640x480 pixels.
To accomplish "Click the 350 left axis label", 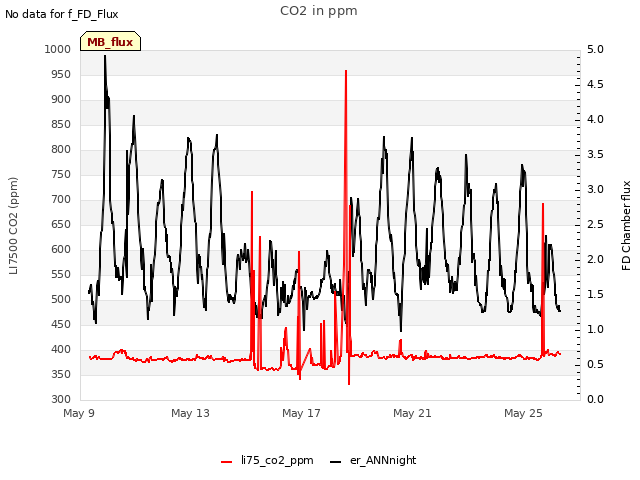I will pos(61,374).
